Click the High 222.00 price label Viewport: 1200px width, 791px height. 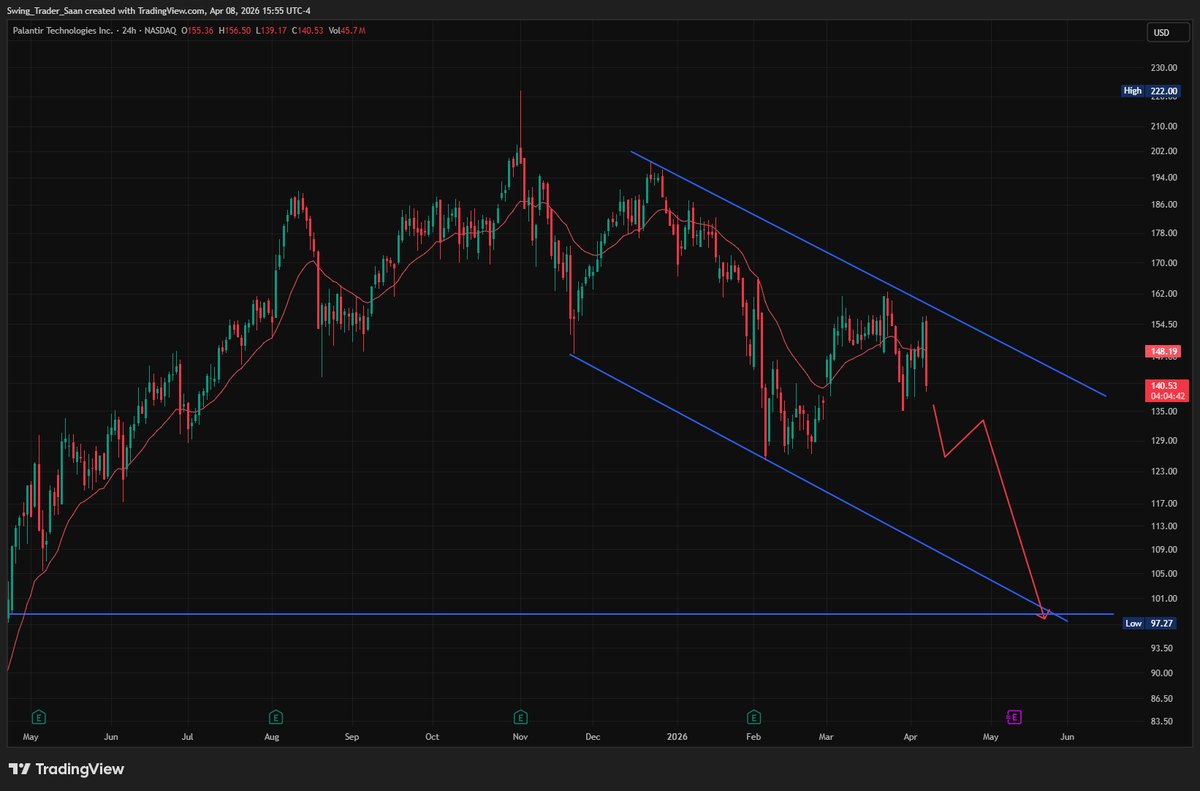pyautogui.click(x=1151, y=91)
